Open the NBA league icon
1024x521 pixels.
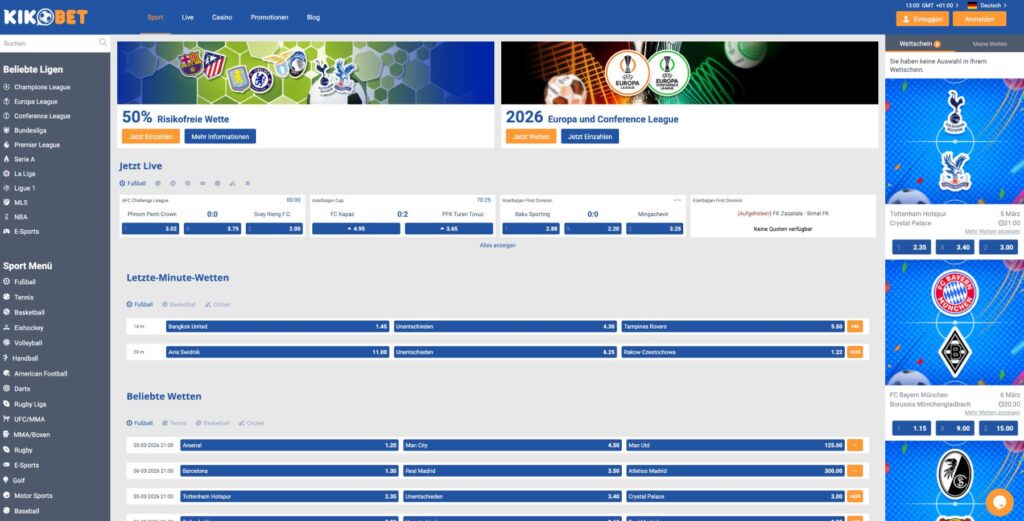click(x=7, y=217)
